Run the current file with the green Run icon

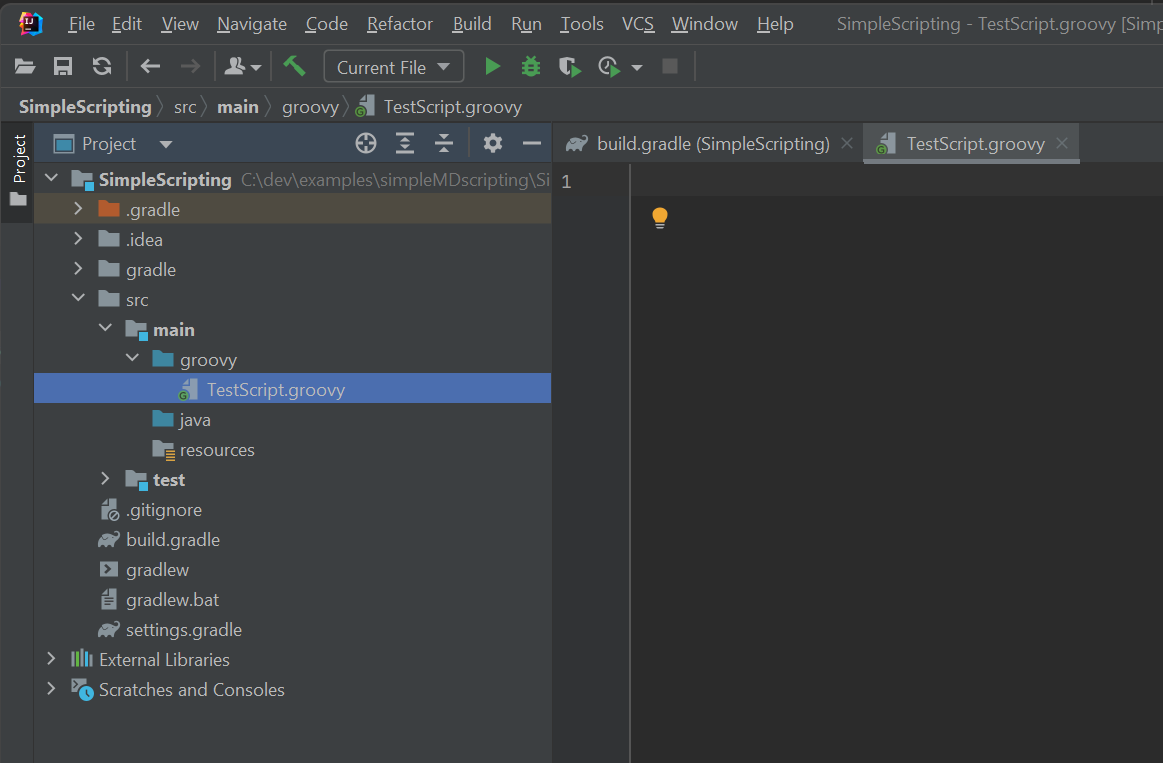pos(492,65)
